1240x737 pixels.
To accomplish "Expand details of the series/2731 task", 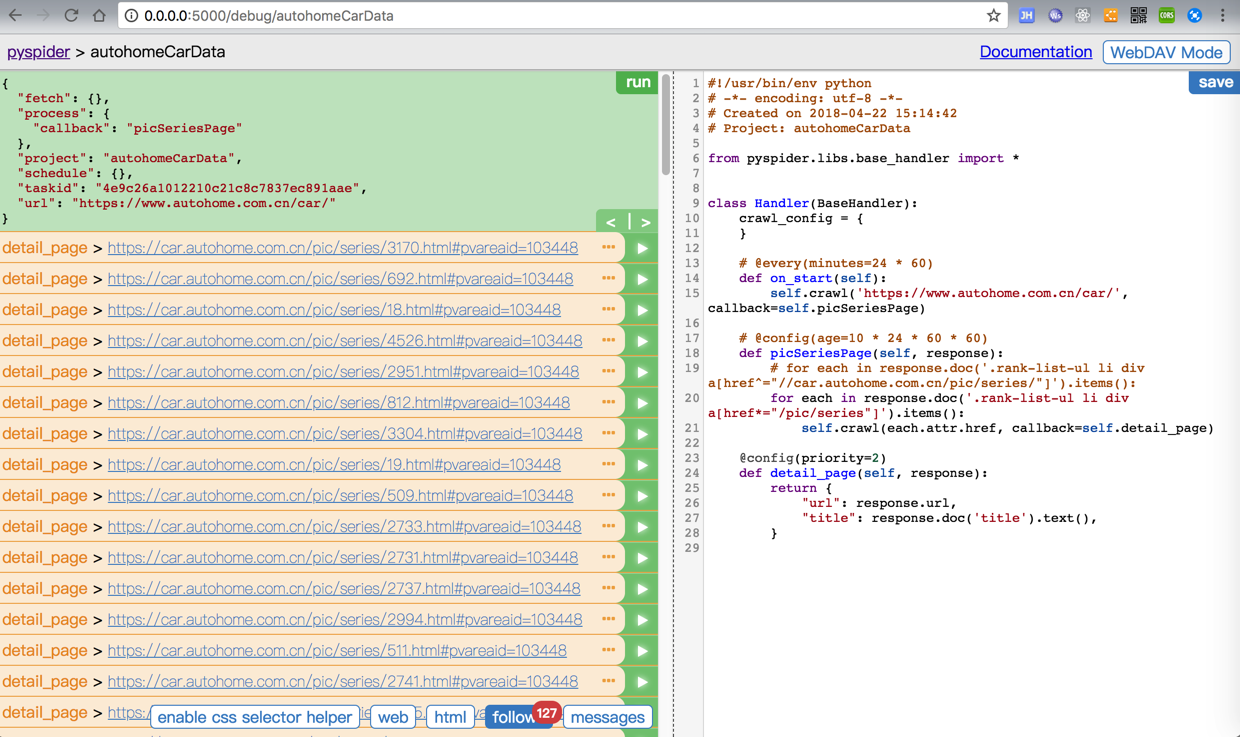I will tap(608, 557).
